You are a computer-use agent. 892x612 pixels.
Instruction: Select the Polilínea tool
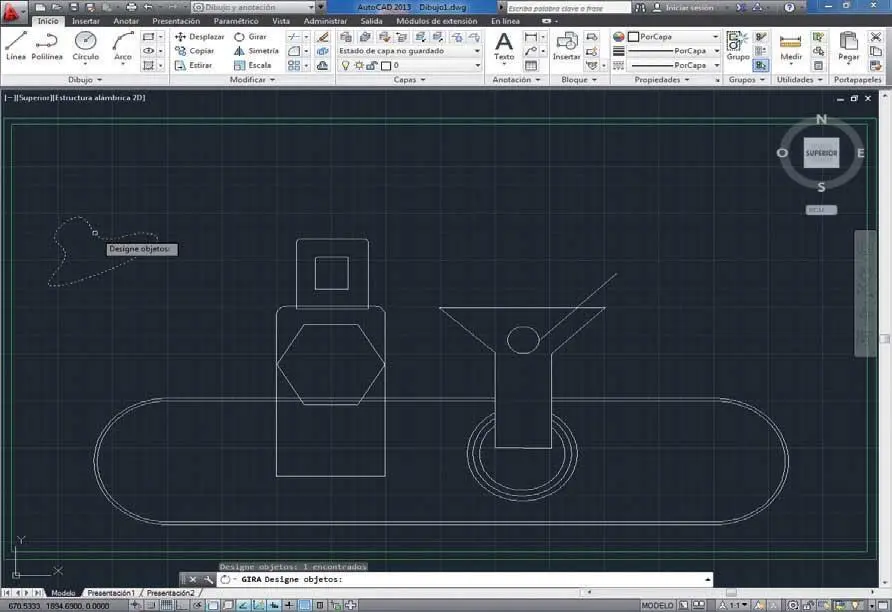coord(47,46)
